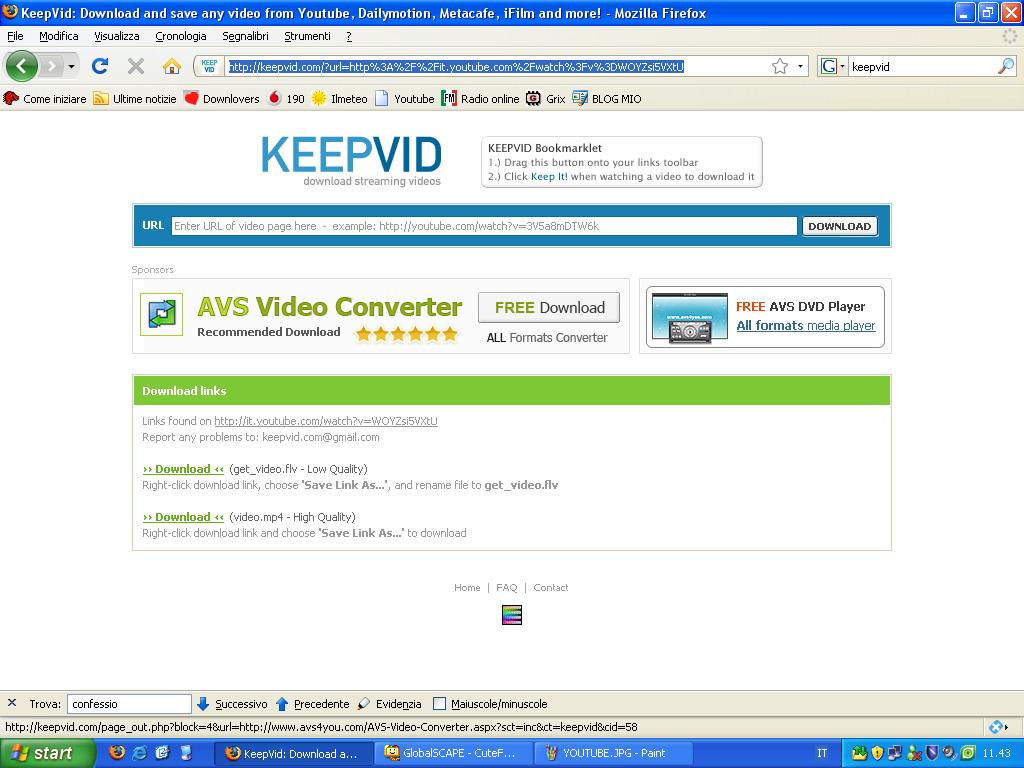Enable the Maiuscole/minuscole checkbox
Image resolution: width=1024 pixels, height=768 pixels.
pos(440,704)
